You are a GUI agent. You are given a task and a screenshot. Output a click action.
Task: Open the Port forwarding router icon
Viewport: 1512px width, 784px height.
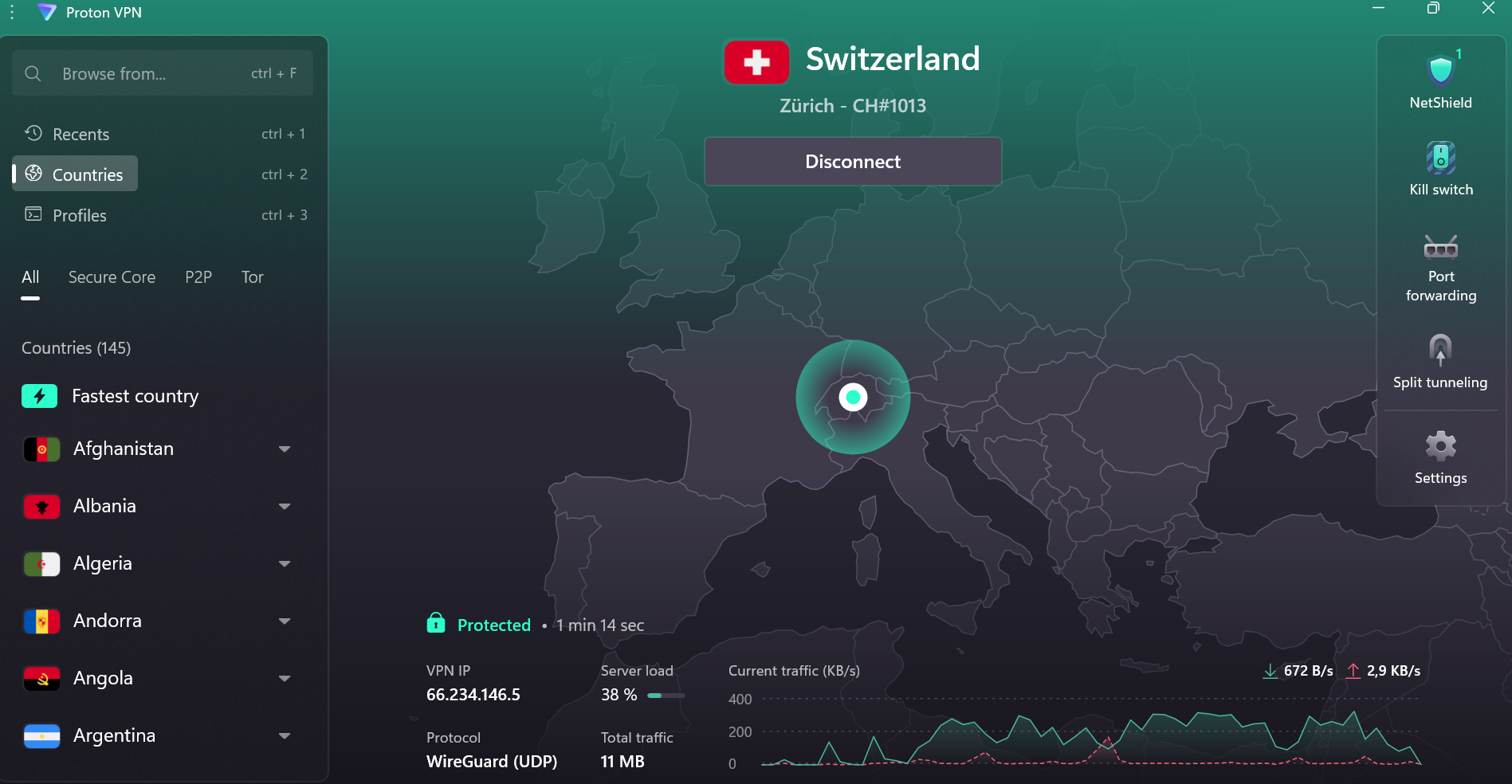(1440, 247)
